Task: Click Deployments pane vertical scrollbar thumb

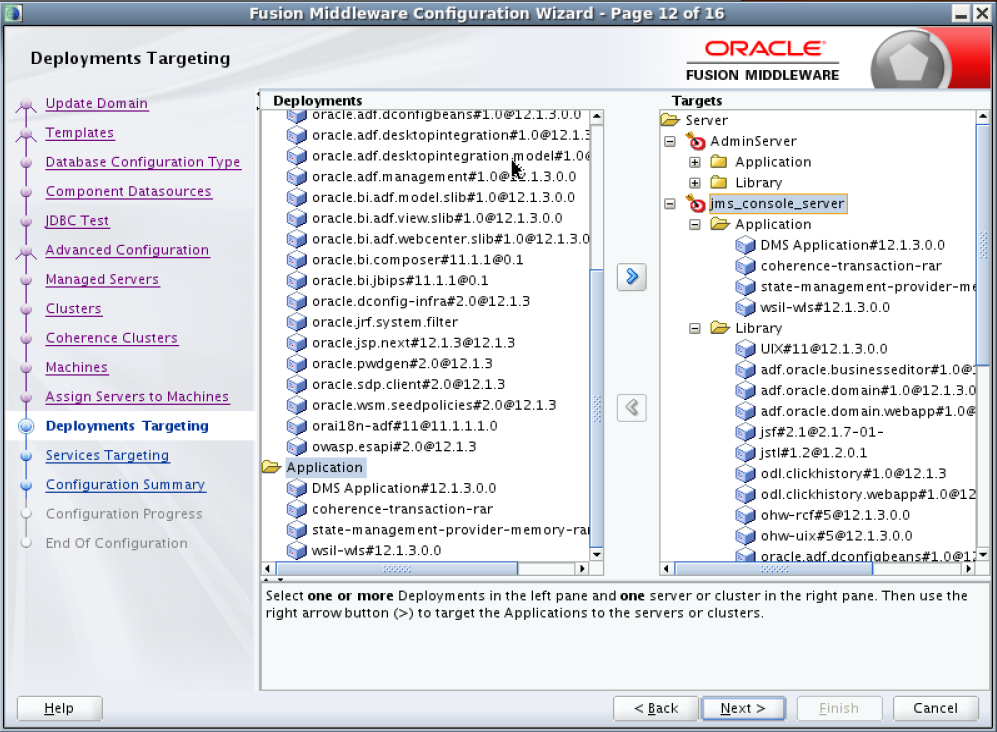Action: (x=596, y=408)
